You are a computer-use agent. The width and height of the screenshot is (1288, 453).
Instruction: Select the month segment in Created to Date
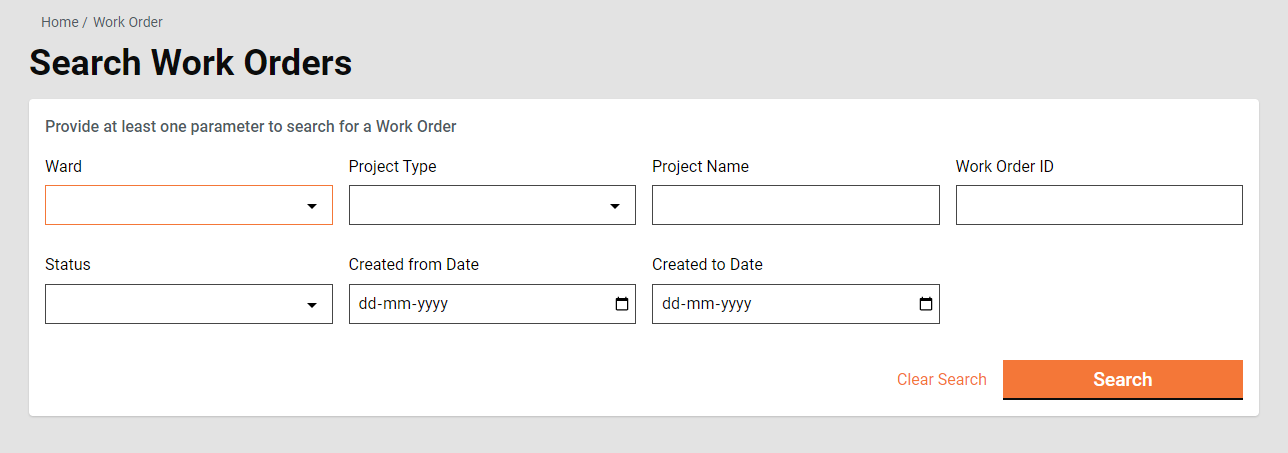point(695,304)
